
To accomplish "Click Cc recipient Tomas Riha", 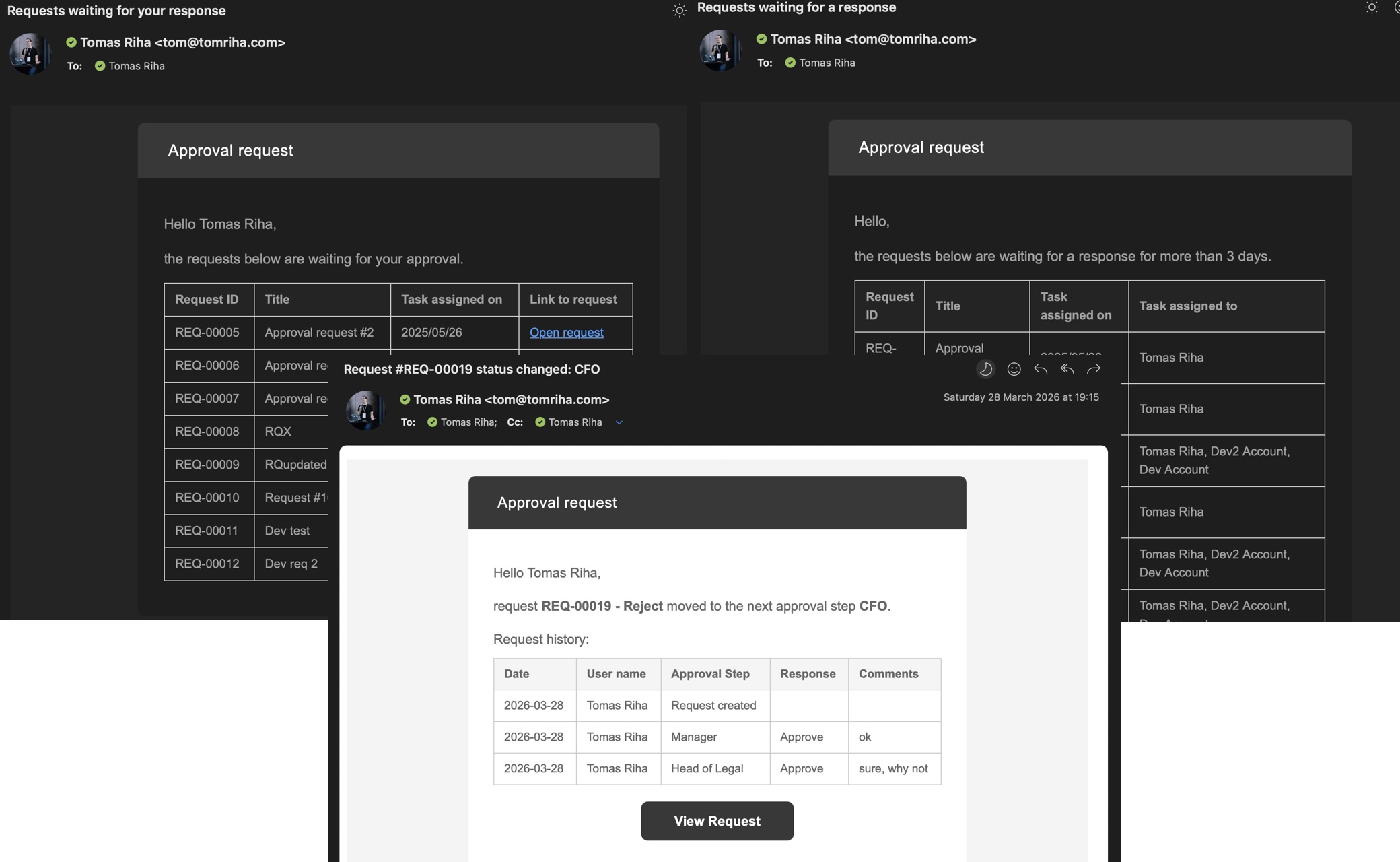I will tap(575, 422).
